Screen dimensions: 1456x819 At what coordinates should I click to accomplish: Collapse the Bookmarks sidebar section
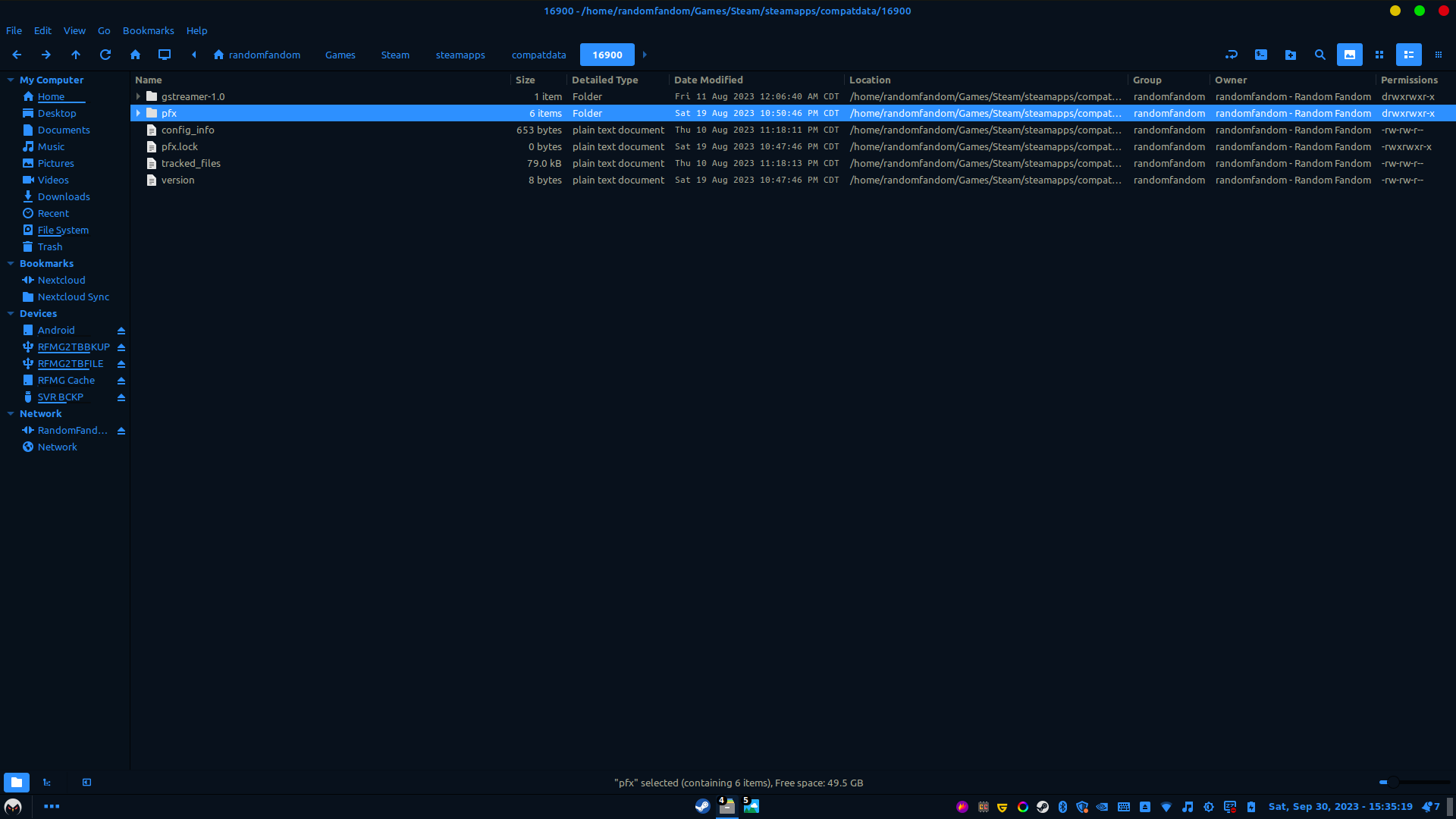coord(11,263)
